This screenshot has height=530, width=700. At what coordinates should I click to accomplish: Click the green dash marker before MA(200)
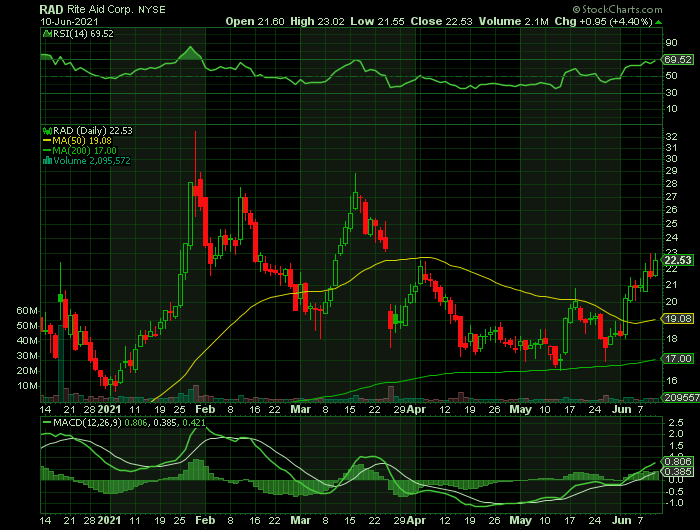click(x=47, y=151)
